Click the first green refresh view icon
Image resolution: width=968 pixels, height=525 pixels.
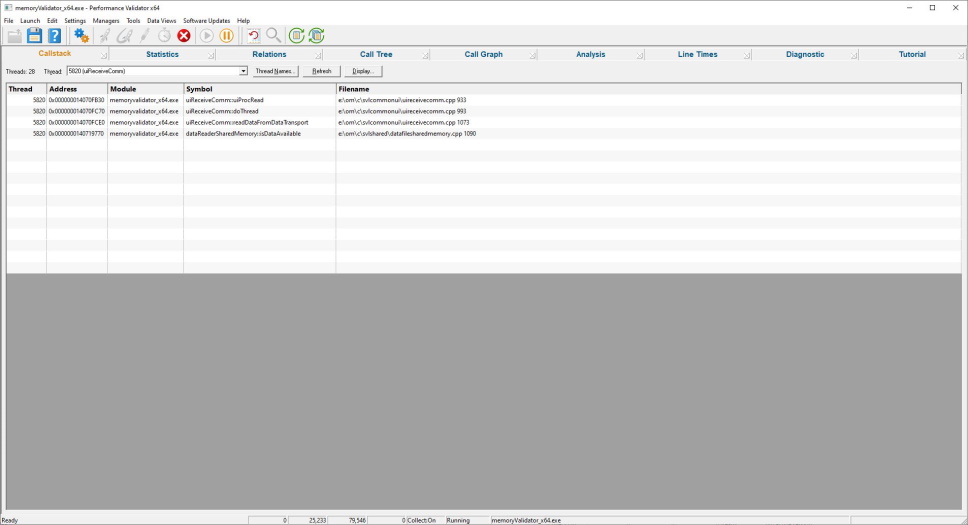297,36
